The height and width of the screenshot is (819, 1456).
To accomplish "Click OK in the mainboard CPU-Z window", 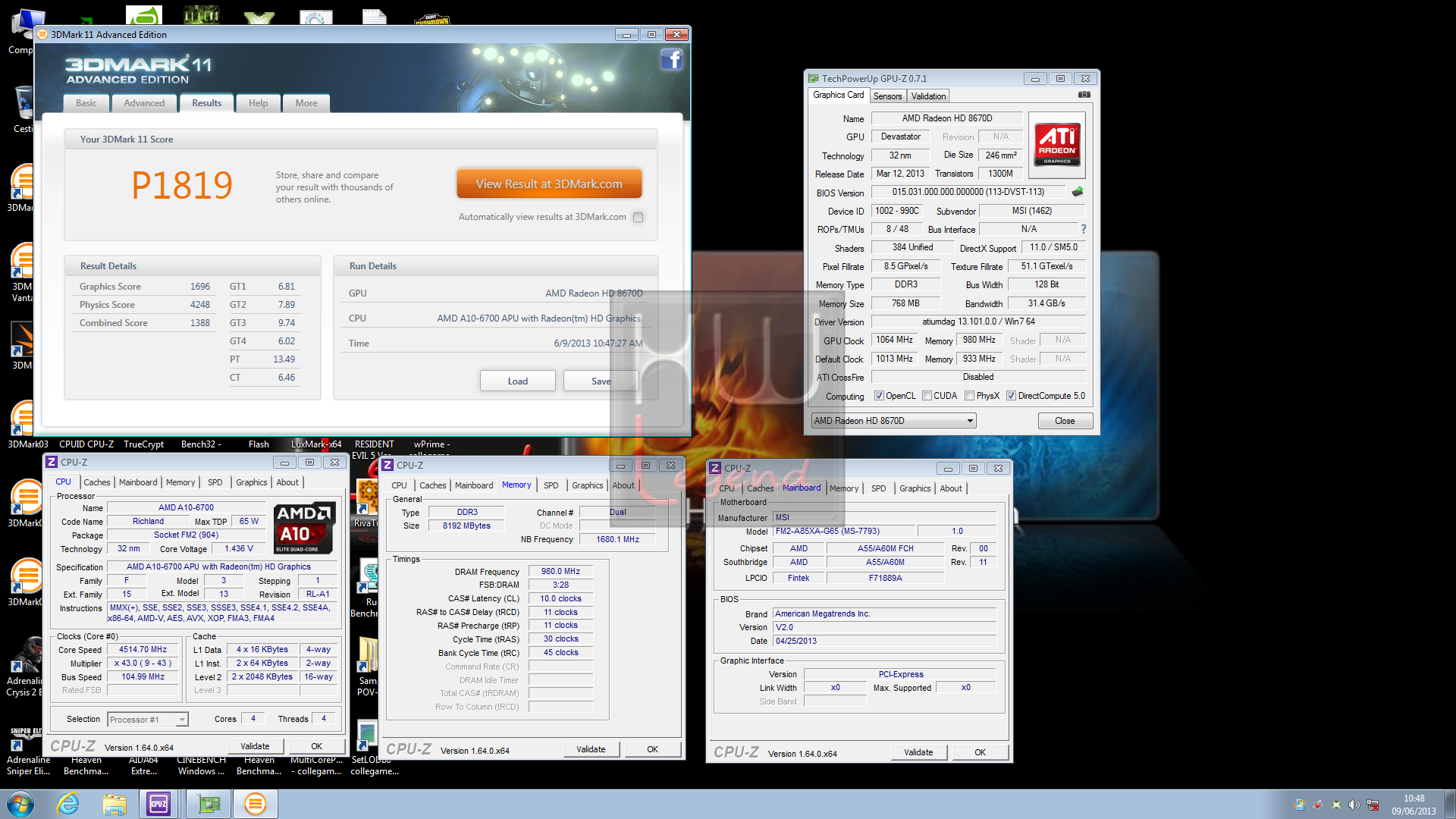I will pos(980,752).
